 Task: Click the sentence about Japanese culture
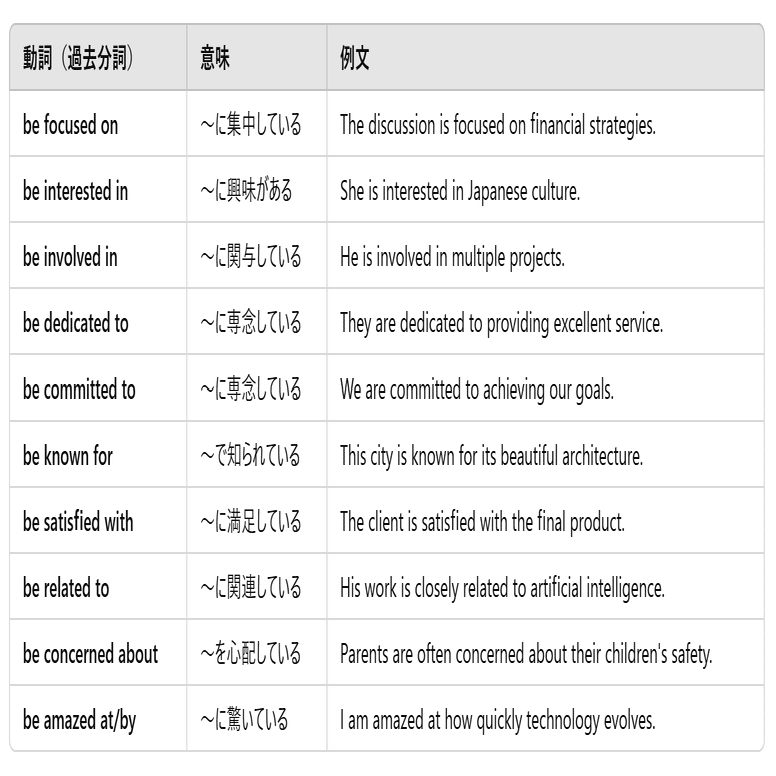point(459,191)
